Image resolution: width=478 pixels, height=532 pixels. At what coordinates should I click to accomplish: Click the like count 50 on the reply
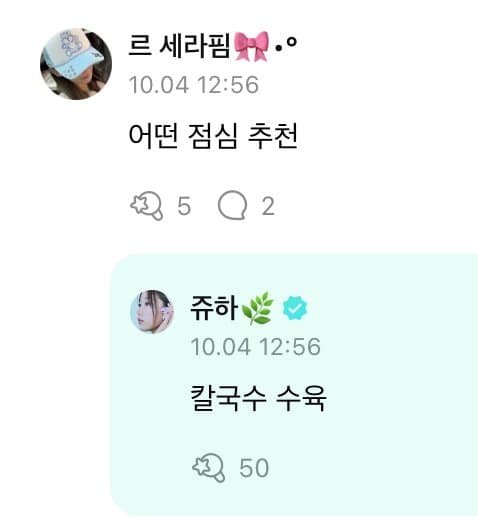coord(254,468)
